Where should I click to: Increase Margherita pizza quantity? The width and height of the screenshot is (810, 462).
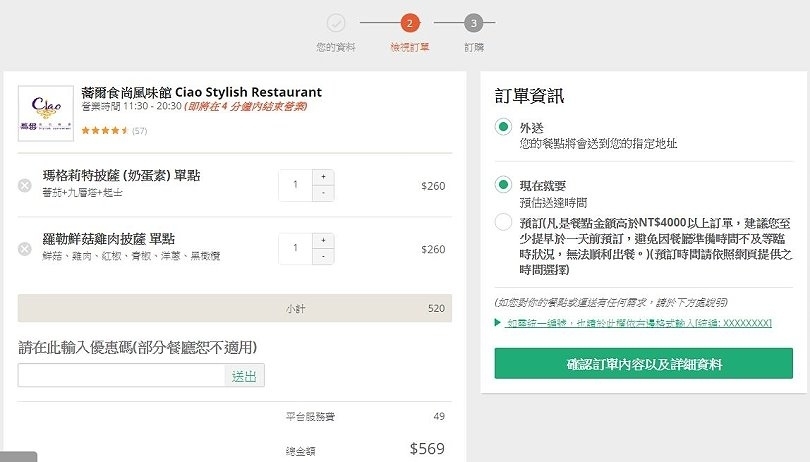pyautogui.click(x=324, y=176)
